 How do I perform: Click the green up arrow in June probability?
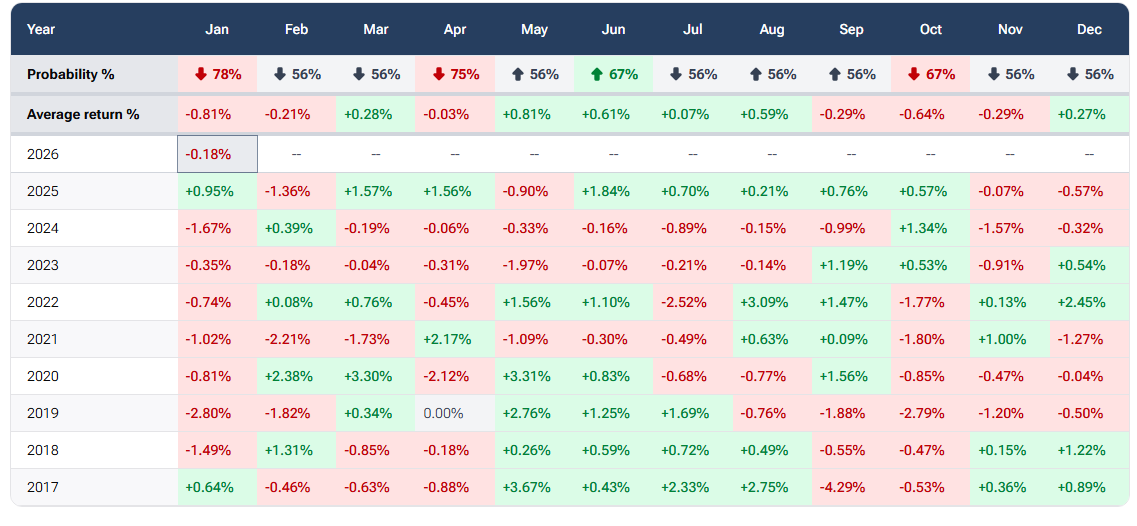(x=597, y=75)
